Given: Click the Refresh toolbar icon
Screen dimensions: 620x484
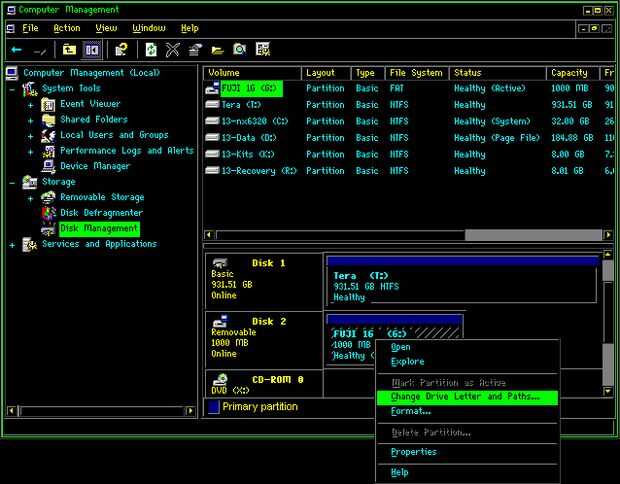Looking at the screenshot, I should (x=151, y=49).
